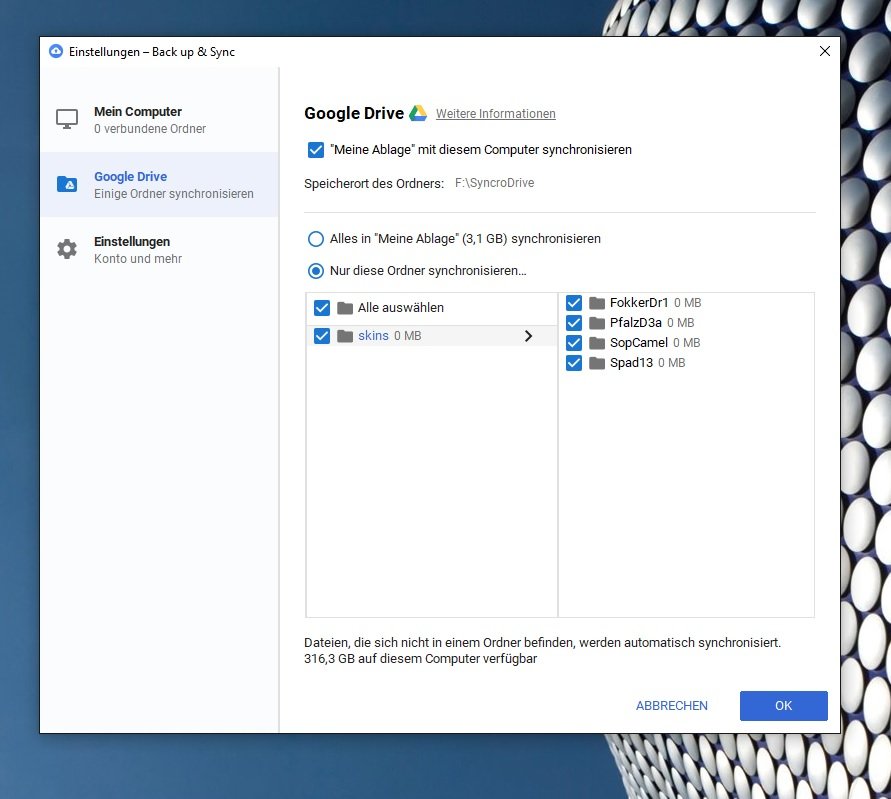Open the Mein Computer tab

click(x=160, y=119)
